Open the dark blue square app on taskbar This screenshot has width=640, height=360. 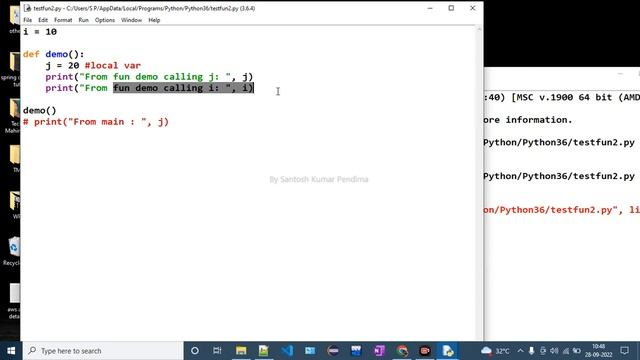pos(356,351)
